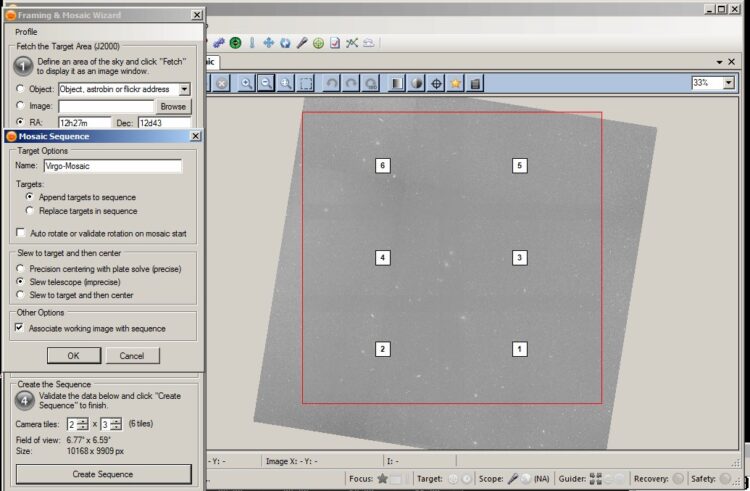The width and height of the screenshot is (750, 491).
Task: Click the Create Sequence button
Action: 103,474
